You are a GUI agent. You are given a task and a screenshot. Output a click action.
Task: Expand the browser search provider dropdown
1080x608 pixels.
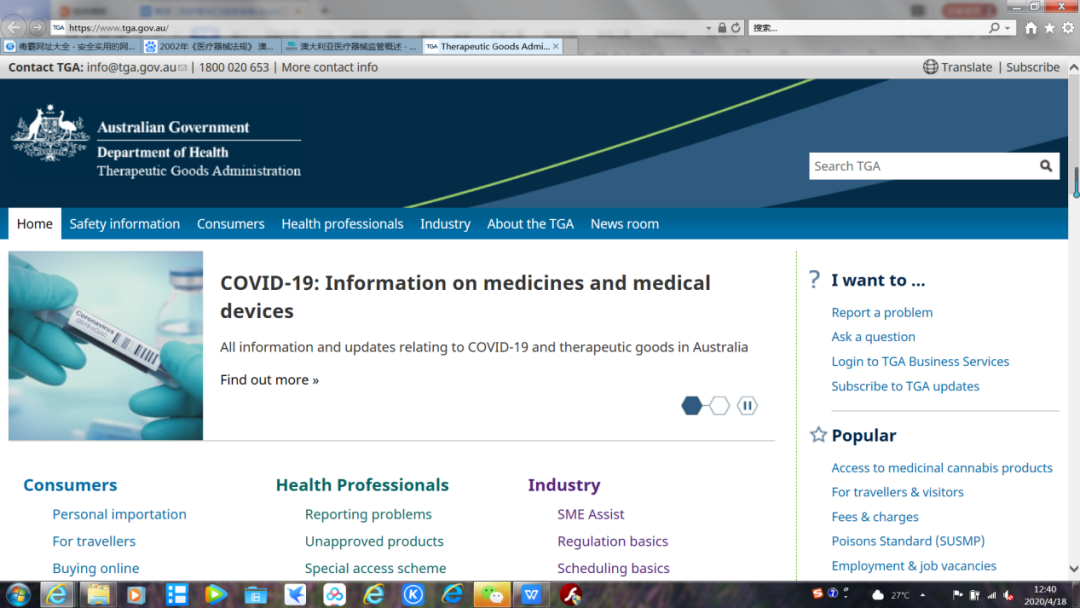pyautogui.click(x=1008, y=28)
